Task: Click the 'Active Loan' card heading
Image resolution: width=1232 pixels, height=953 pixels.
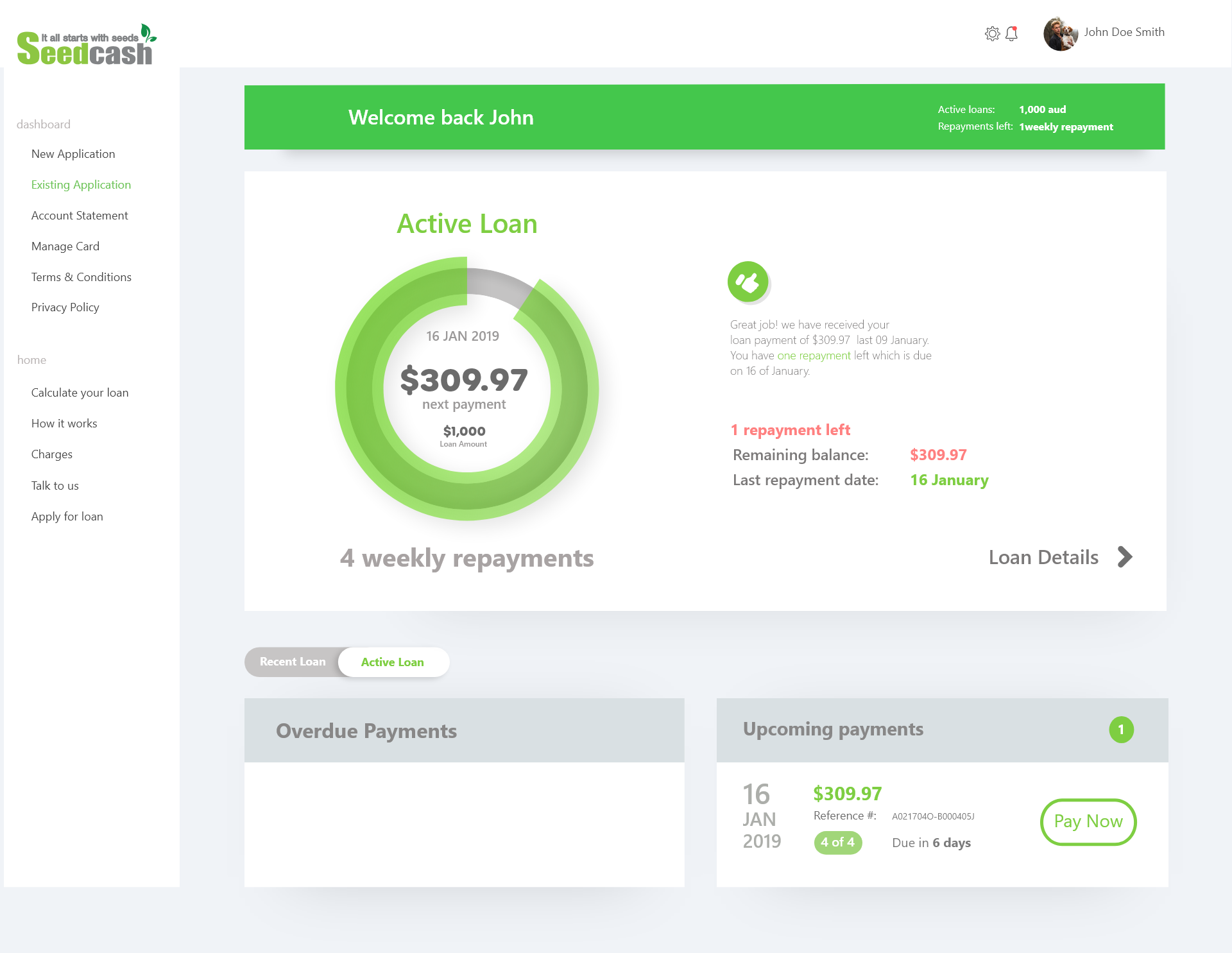Action: click(467, 224)
